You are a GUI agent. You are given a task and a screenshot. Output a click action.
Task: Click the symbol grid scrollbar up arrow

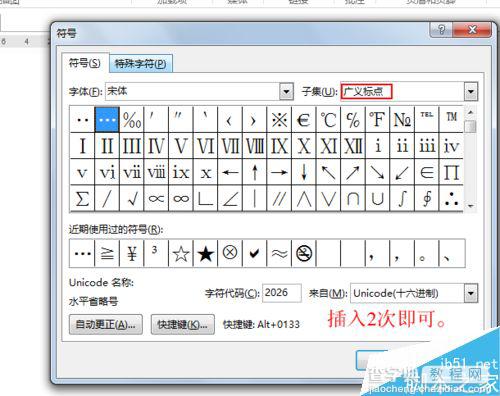[x=470, y=112]
